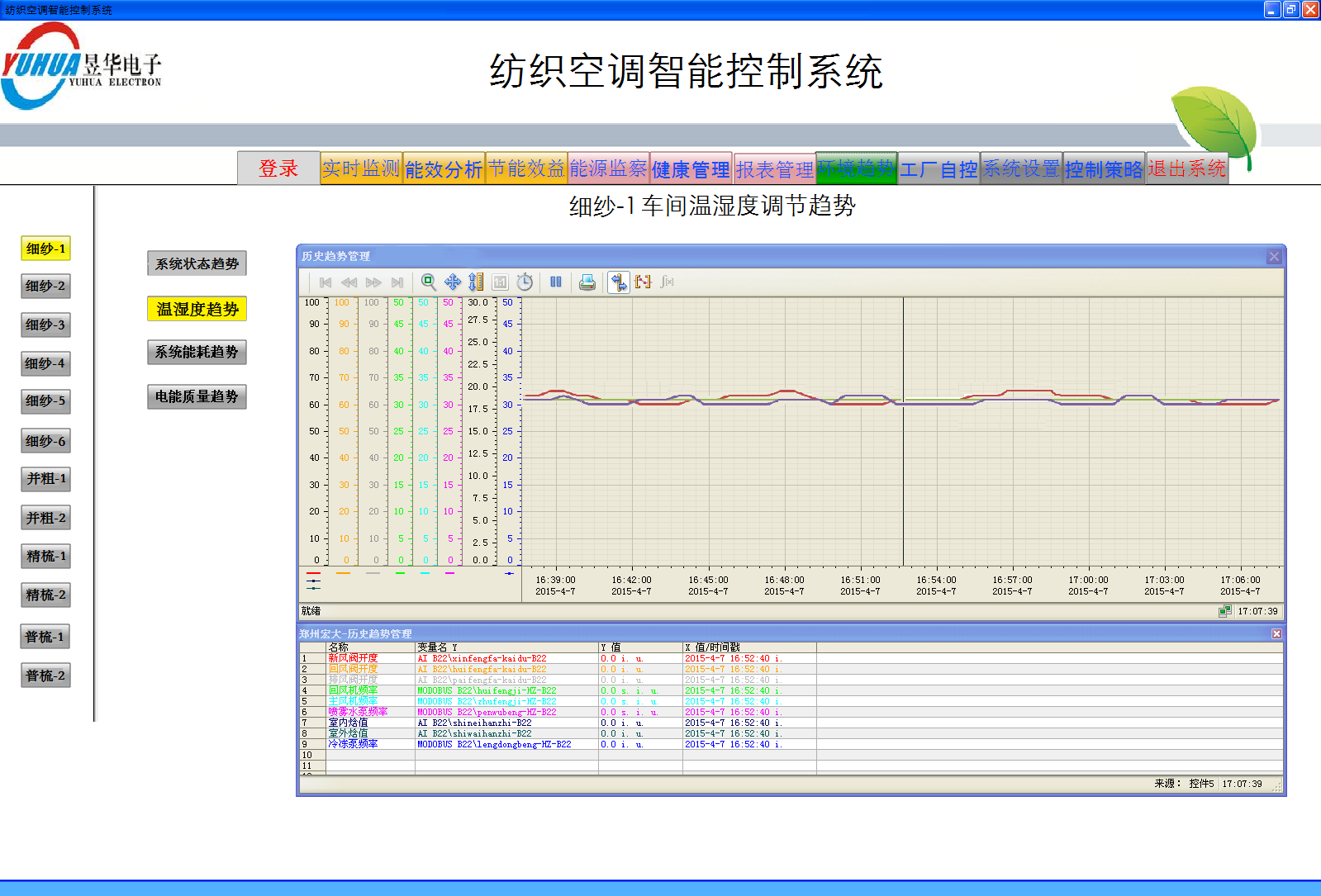Toggle the ruler cursor arrows icon
Viewport: 1321px width, 896px height.
pyautogui.click(x=619, y=282)
